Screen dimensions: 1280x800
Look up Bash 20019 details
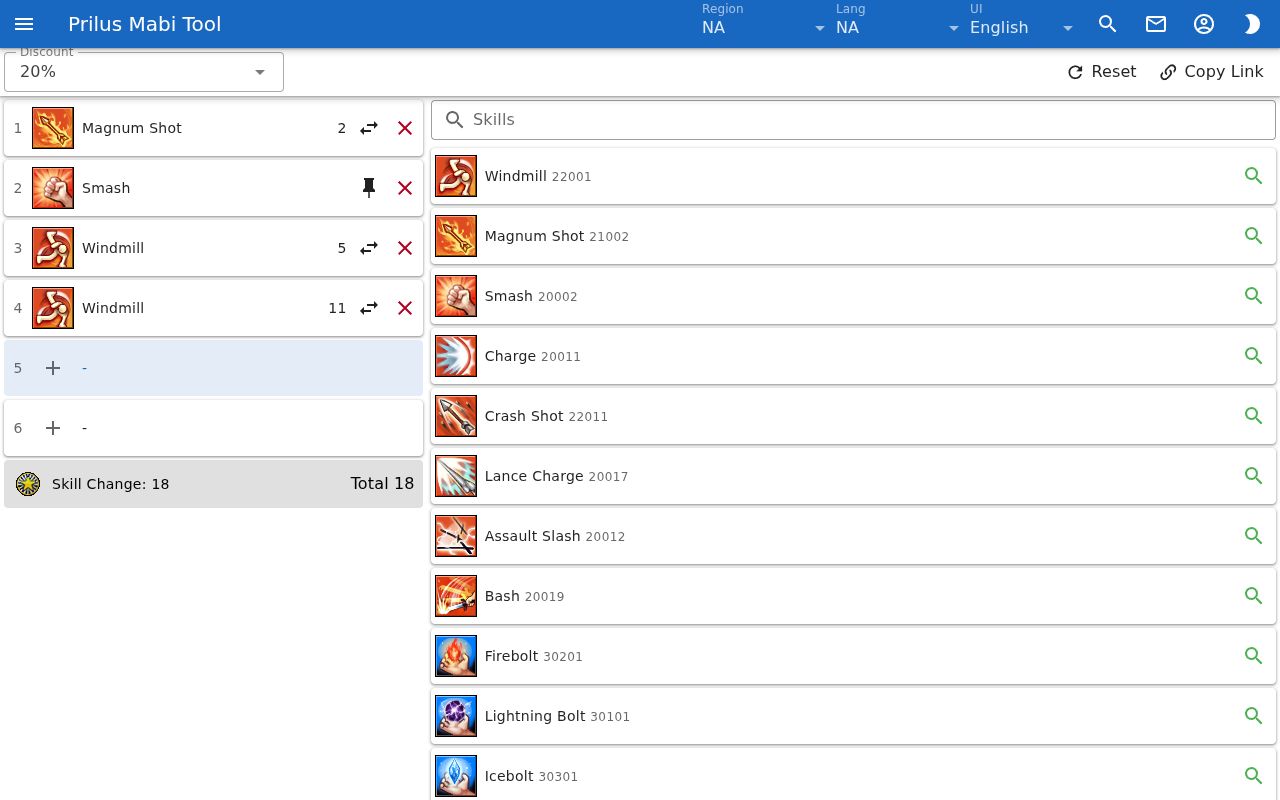1253,596
